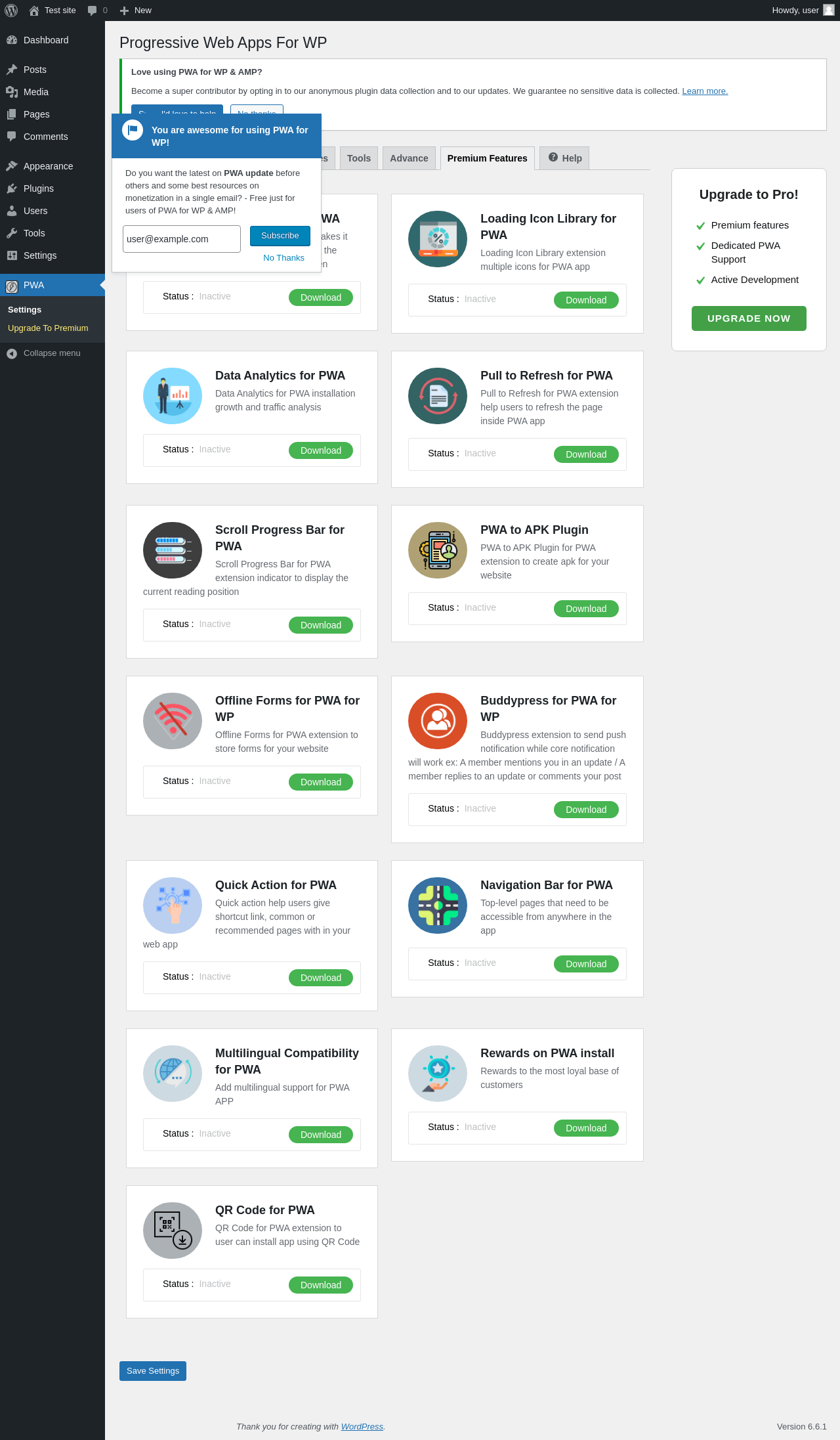Click the QR Code for PWA icon
The height and width of the screenshot is (1440, 840).
pos(173,1231)
